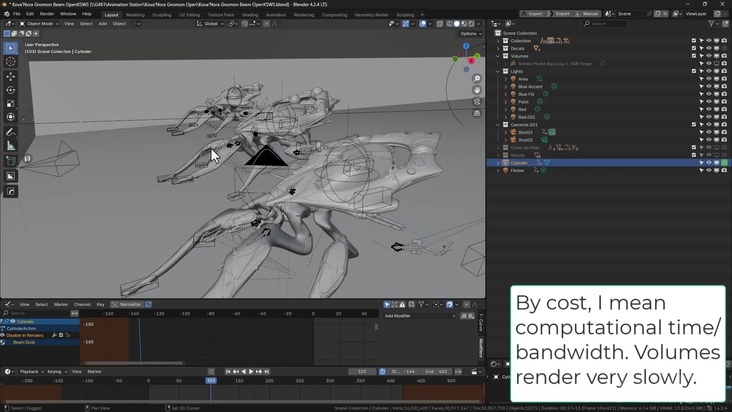Click the End frame field 420
Viewport: 732px width, 412px height.
tap(436, 371)
